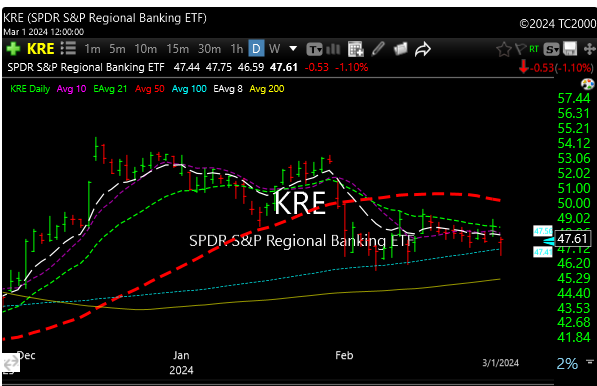Viewport: 597px width, 386px height.
Task: Click the yellow KRE ticker symbol
Action: click(41, 49)
